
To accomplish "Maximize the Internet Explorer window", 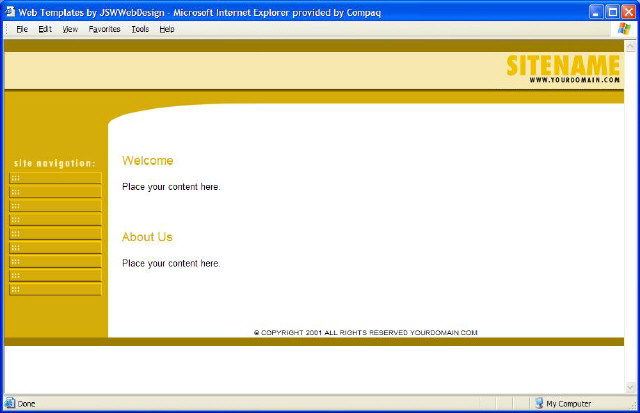I will tap(612, 10).
